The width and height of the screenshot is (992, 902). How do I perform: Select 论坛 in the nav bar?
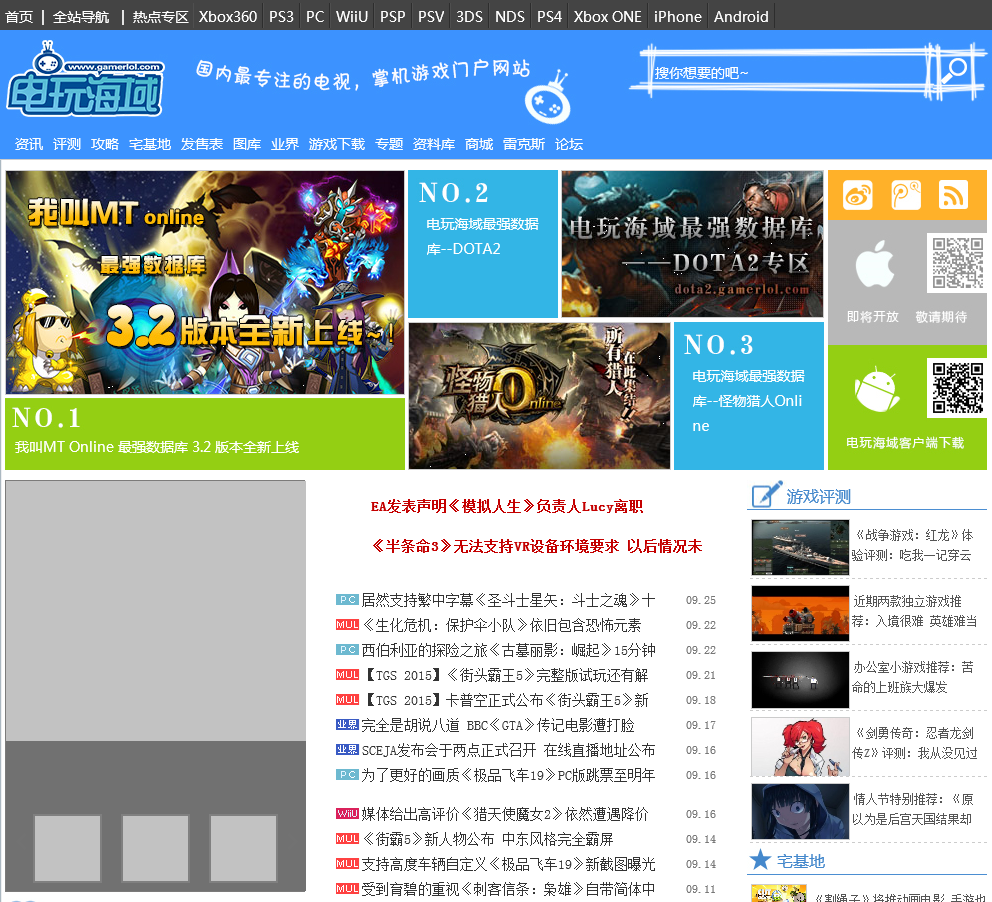(x=569, y=144)
